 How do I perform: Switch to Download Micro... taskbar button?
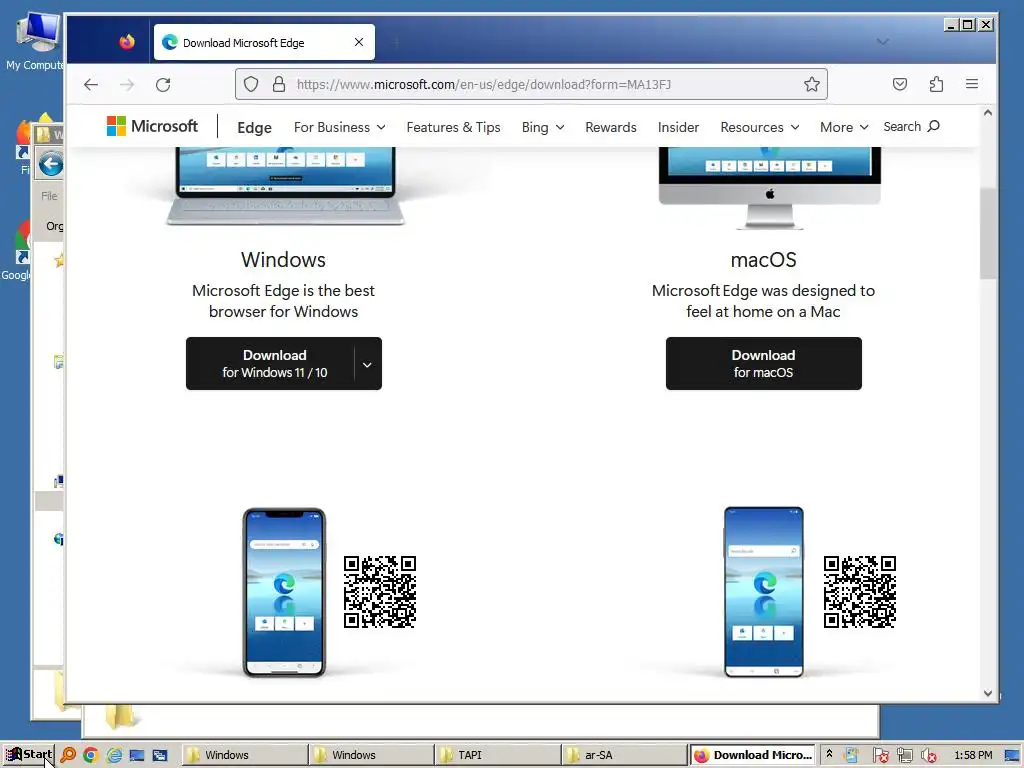pos(752,755)
